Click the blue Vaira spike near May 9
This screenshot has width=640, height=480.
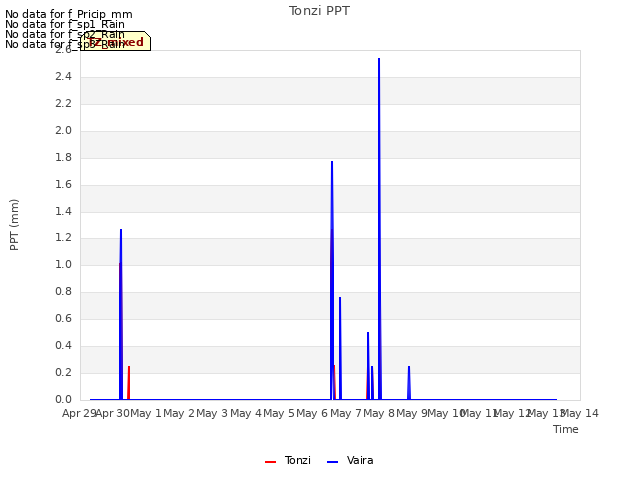tap(409, 382)
